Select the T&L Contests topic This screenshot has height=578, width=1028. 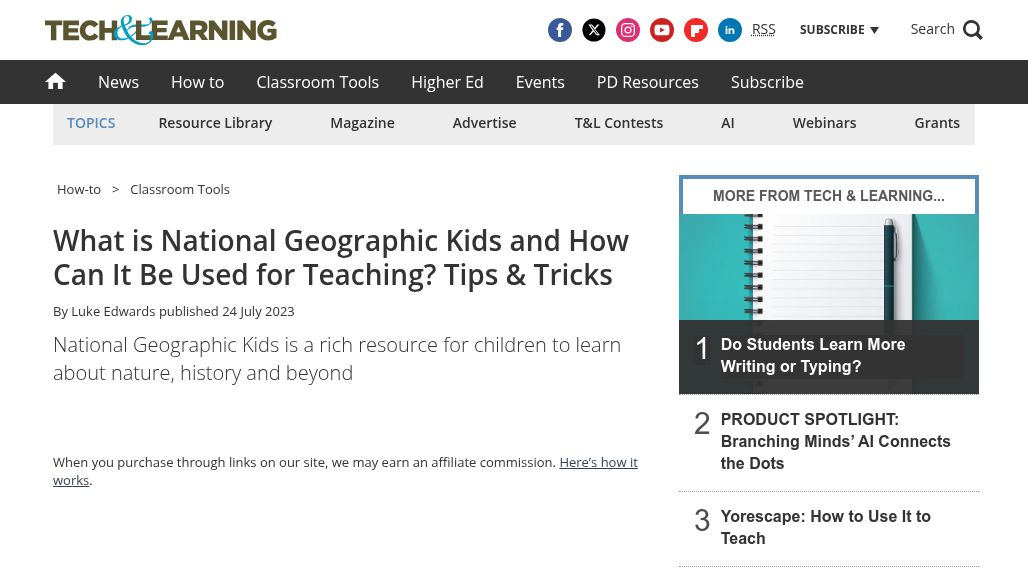pos(619,123)
